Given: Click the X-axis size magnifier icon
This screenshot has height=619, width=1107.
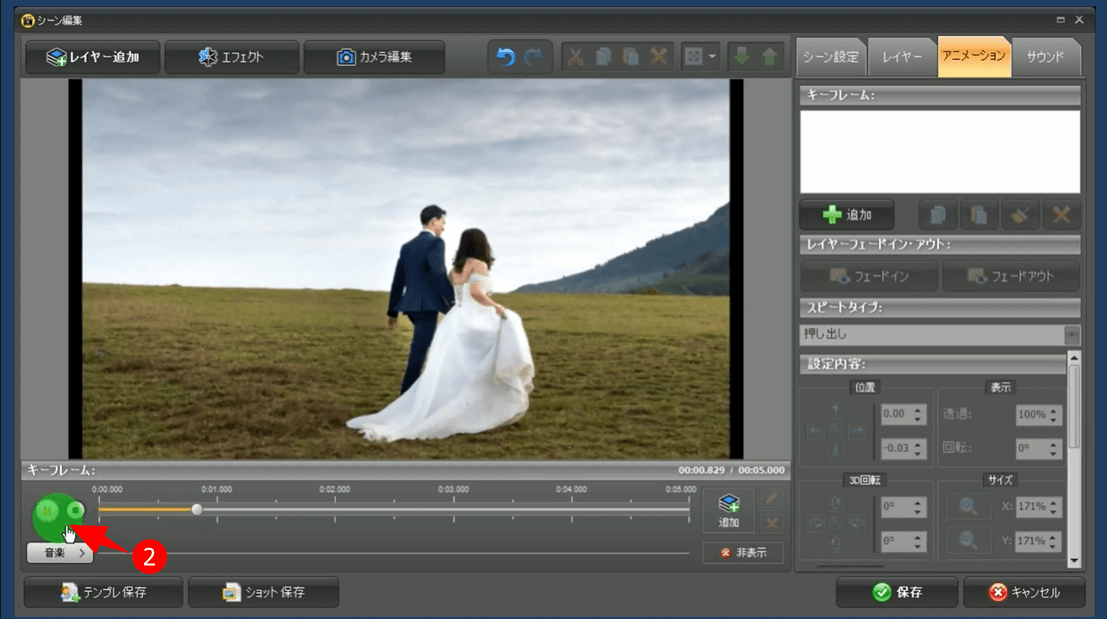Looking at the screenshot, I should pos(967,507).
